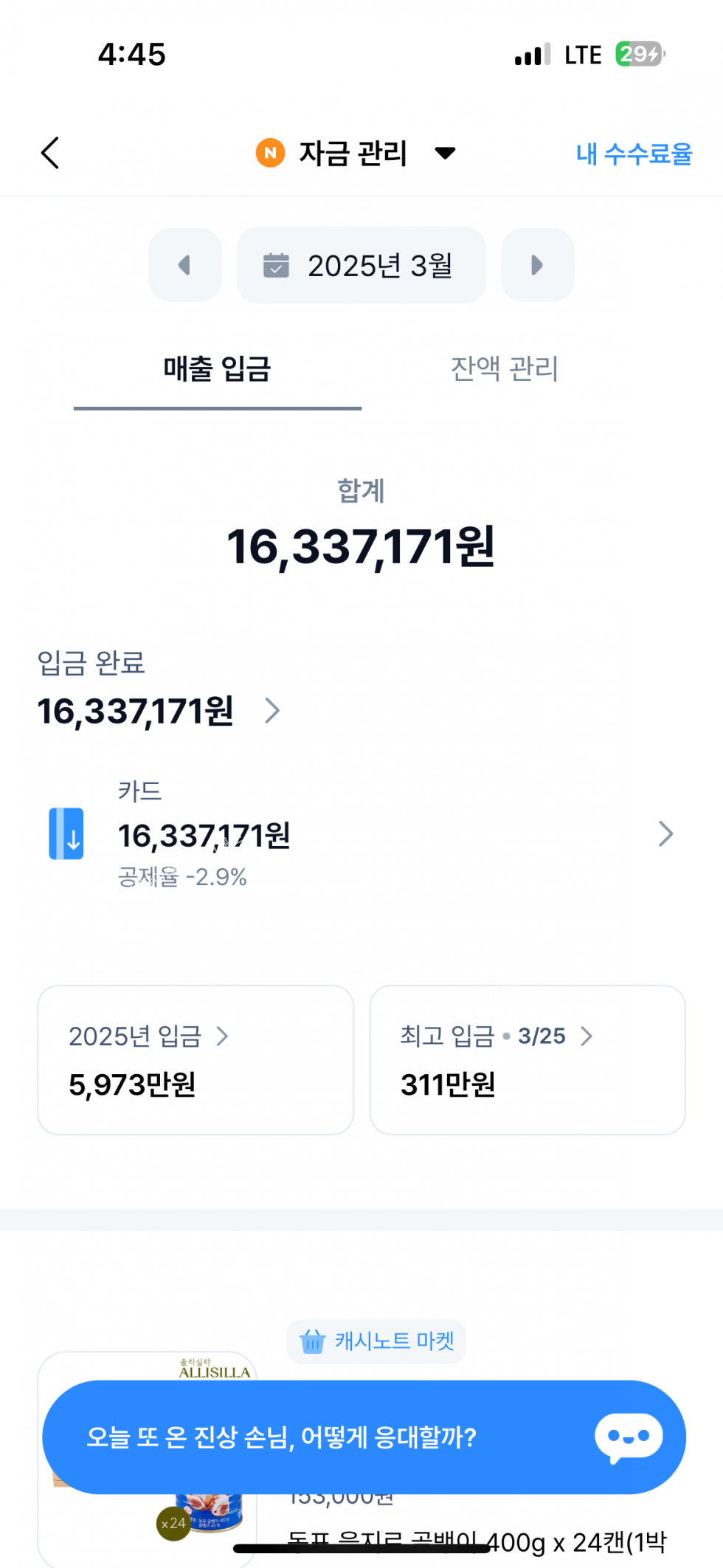Open the 내 수수료율 link

[x=634, y=154]
